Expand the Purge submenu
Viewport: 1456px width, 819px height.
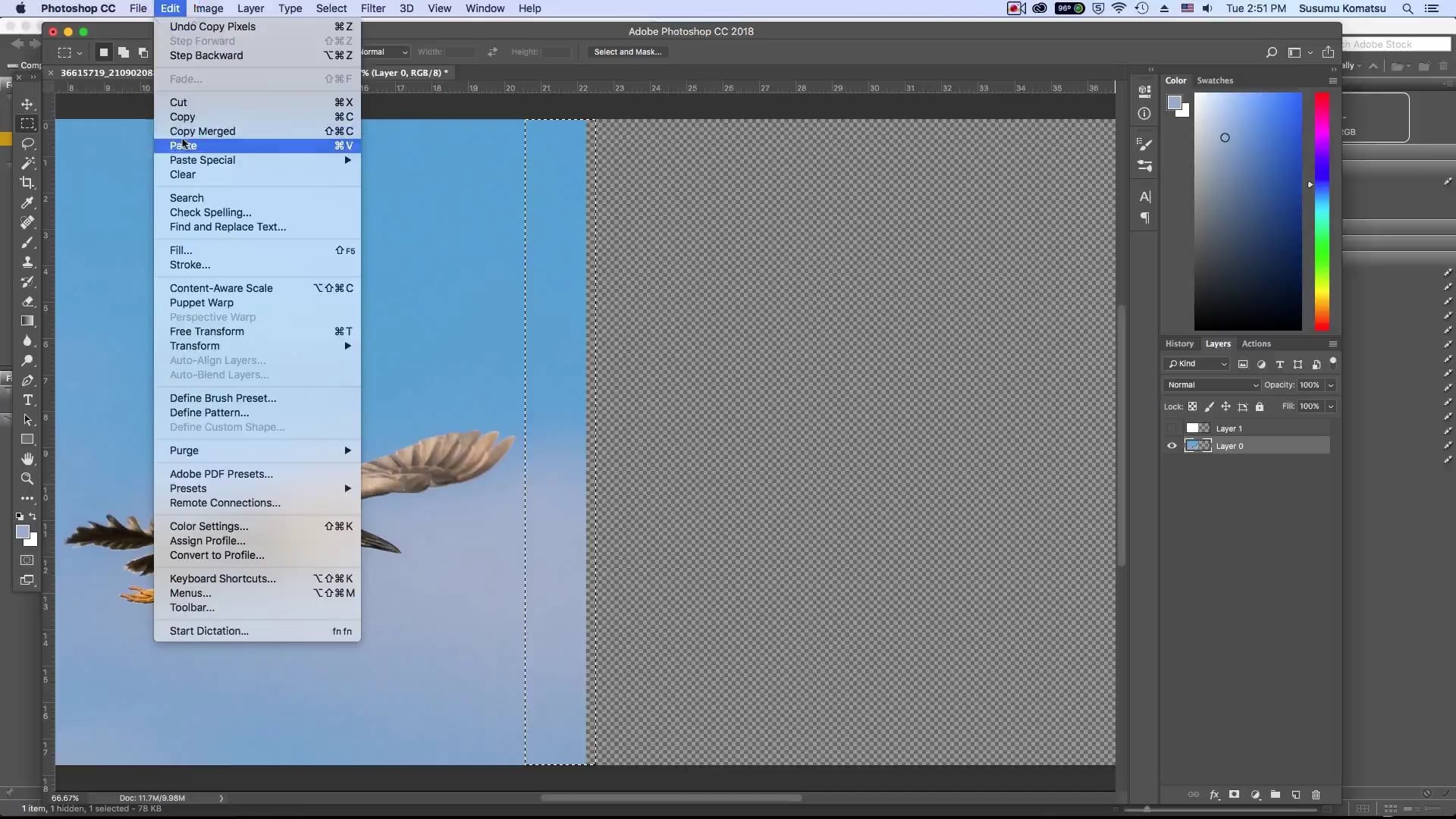coord(257,450)
